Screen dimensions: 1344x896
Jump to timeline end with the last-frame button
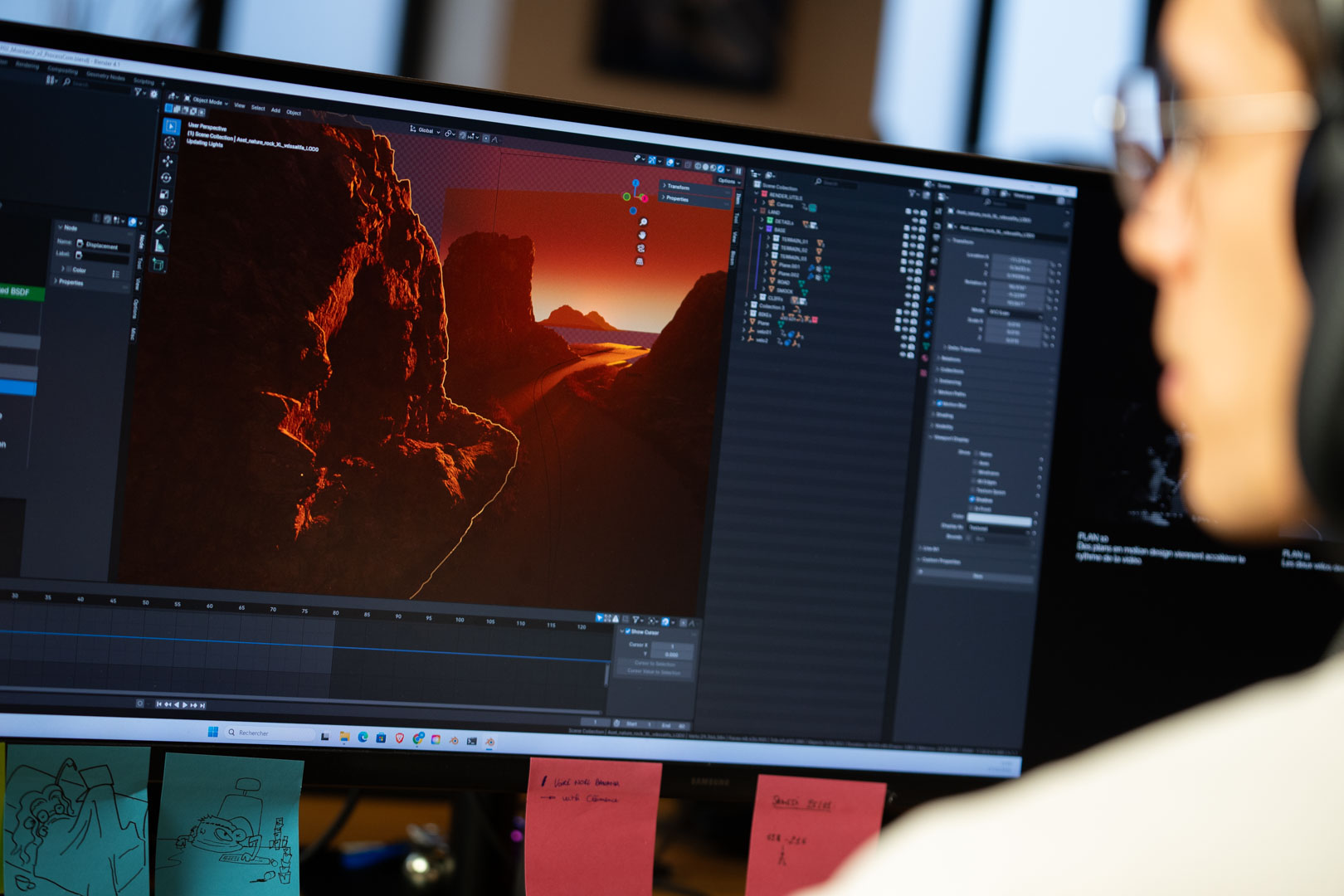tap(202, 705)
